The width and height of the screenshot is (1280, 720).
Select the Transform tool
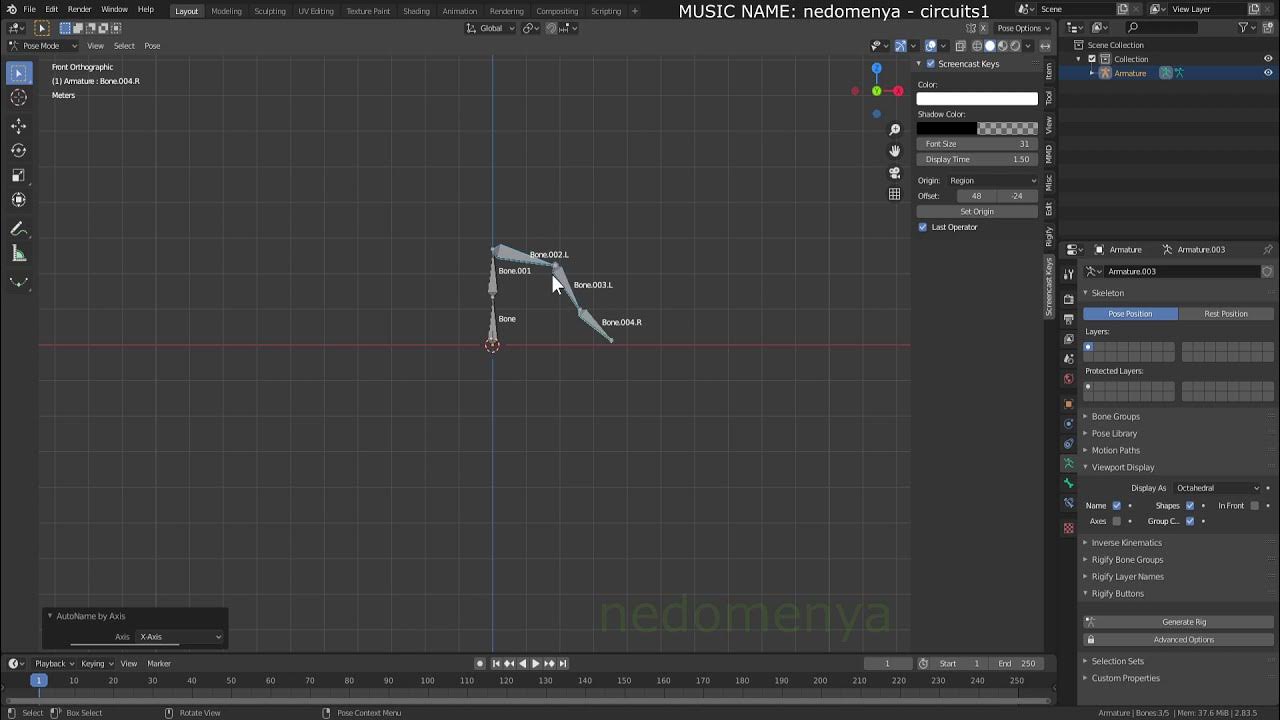coord(18,199)
